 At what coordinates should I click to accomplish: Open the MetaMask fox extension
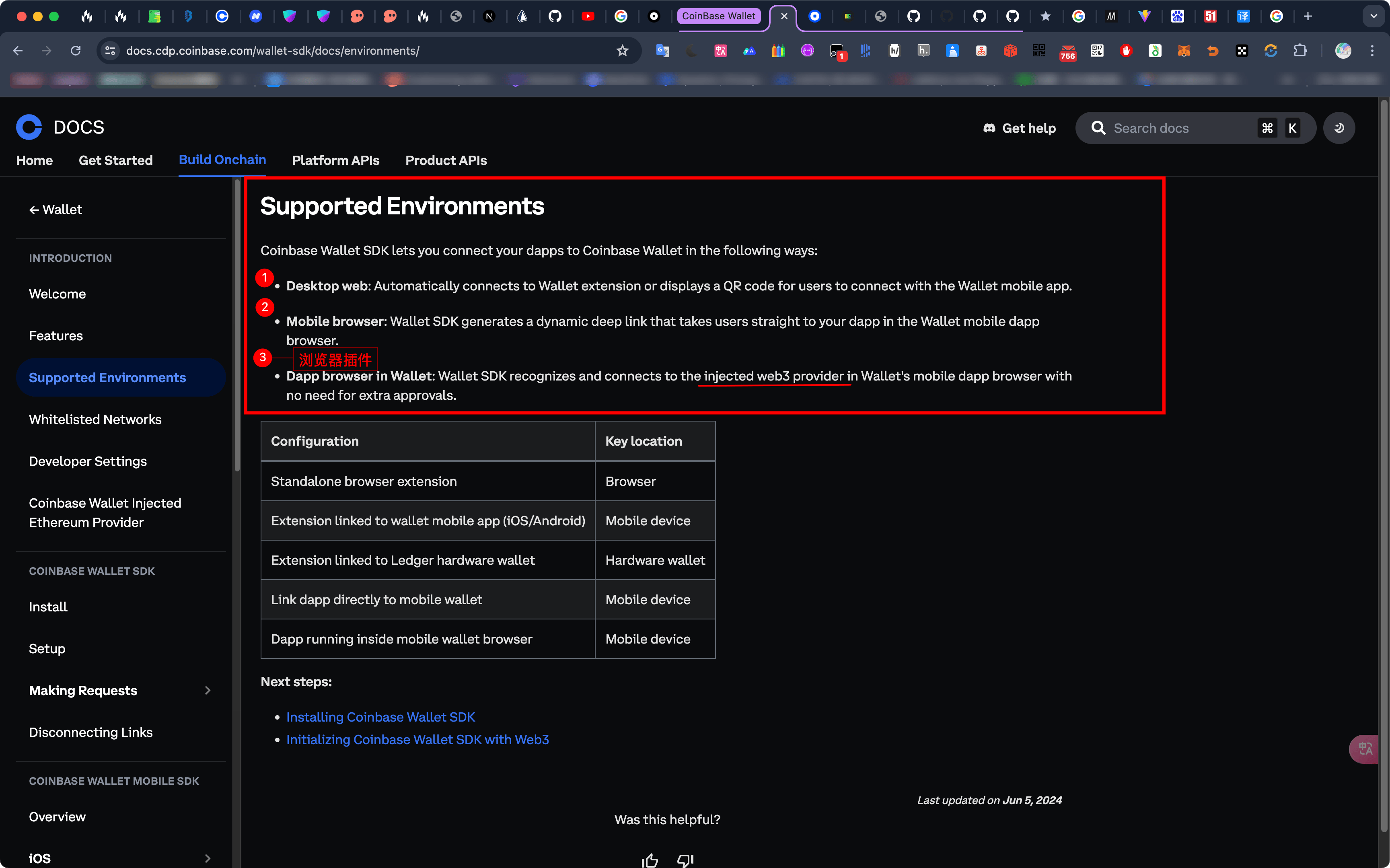(x=1184, y=51)
